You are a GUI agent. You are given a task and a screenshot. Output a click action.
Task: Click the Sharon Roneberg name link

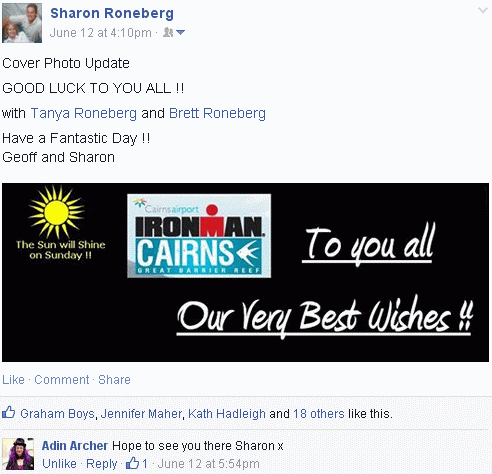tap(112, 13)
